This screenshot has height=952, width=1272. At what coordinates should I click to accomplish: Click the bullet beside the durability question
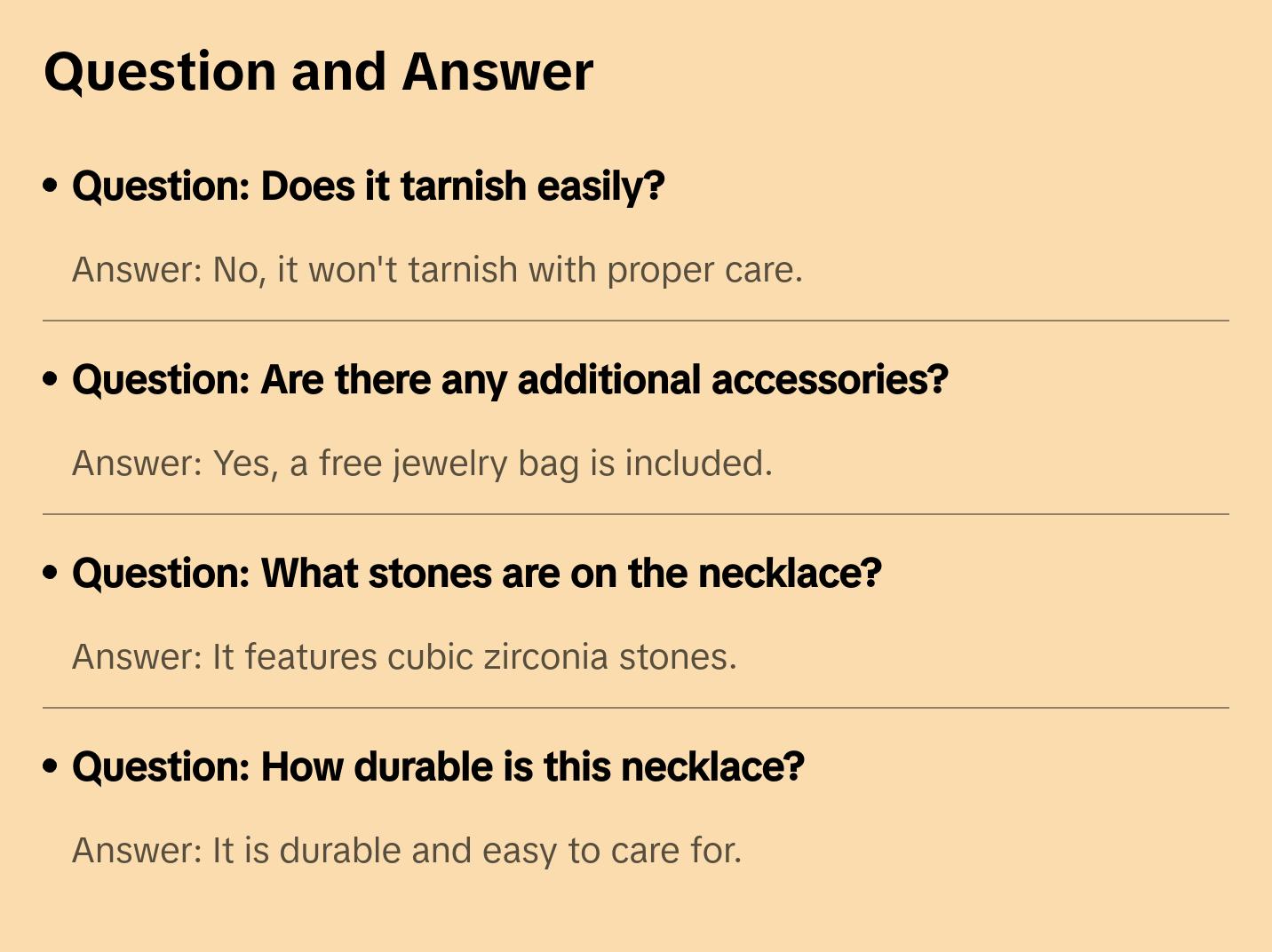51,766
